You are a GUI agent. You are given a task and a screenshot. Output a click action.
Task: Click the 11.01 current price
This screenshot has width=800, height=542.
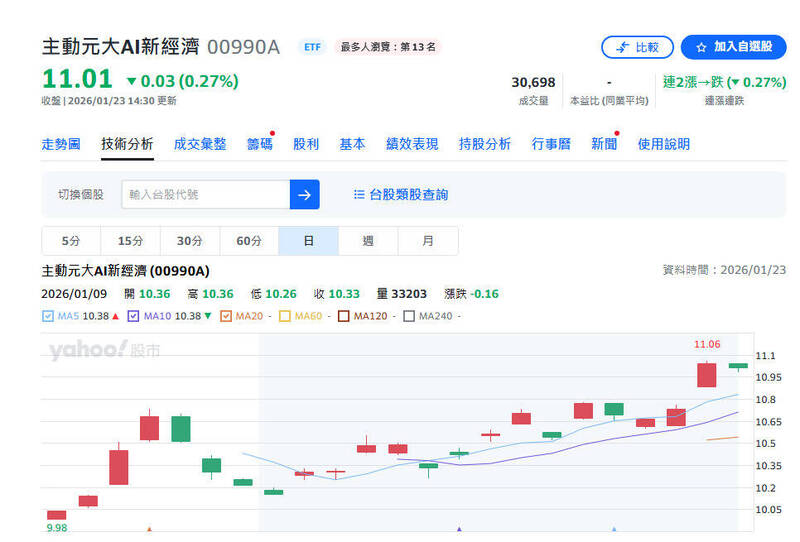point(77,80)
